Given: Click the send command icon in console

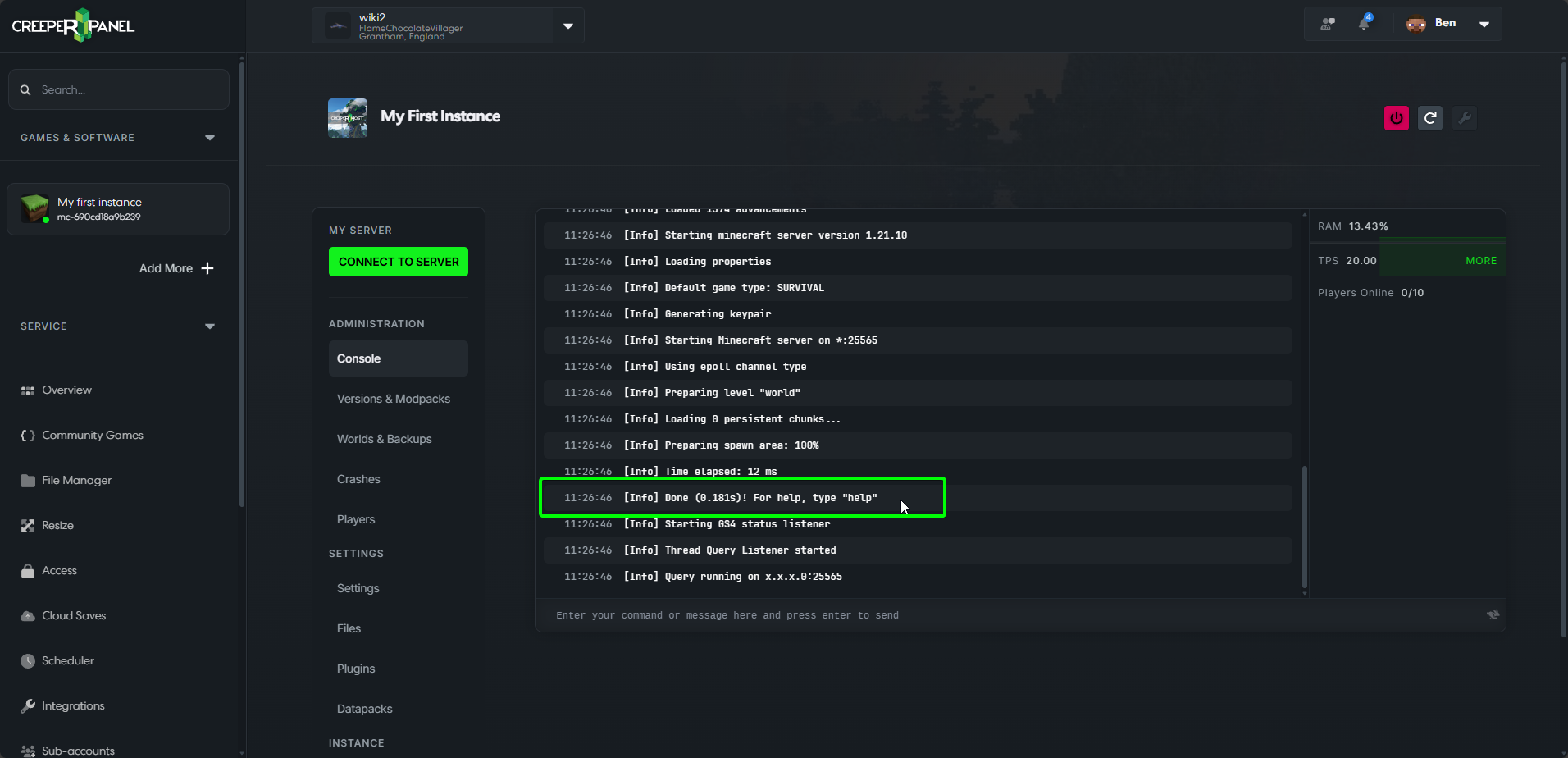Looking at the screenshot, I should point(1493,614).
